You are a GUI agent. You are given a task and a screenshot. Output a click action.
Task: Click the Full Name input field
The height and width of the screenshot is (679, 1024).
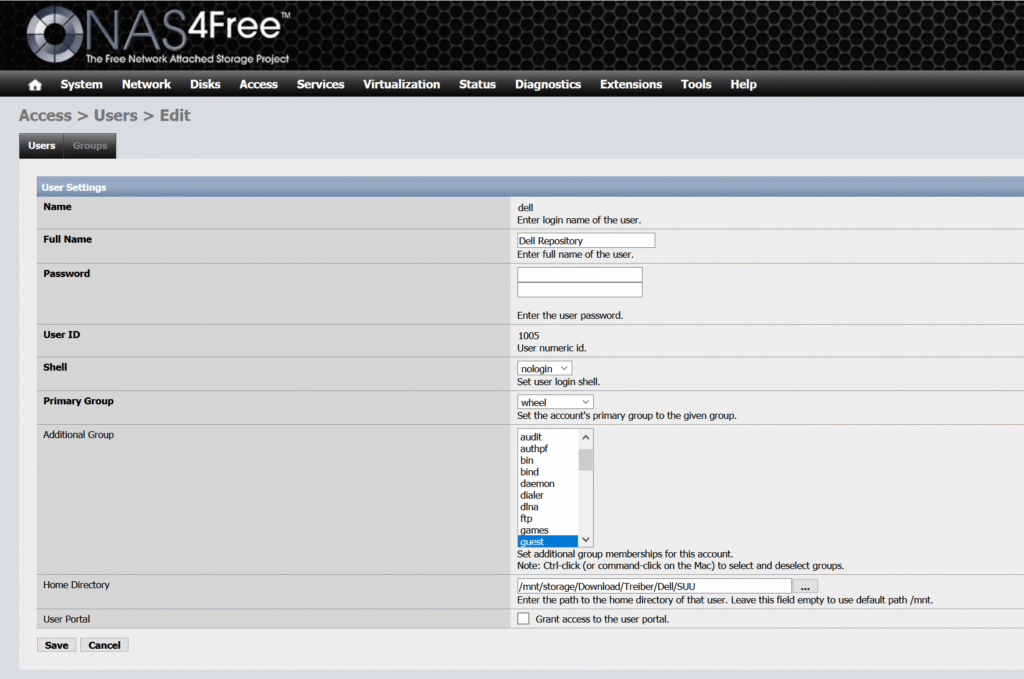pyautogui.click(x=585, y=241)
